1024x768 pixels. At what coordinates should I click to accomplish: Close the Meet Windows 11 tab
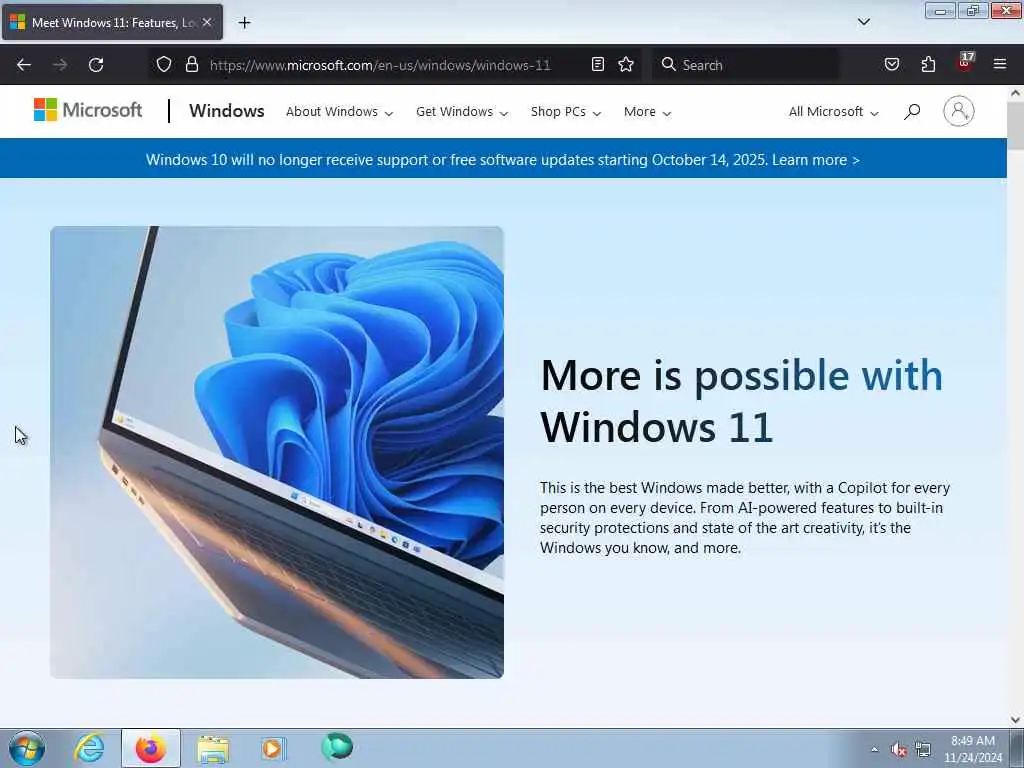[207, 22]
